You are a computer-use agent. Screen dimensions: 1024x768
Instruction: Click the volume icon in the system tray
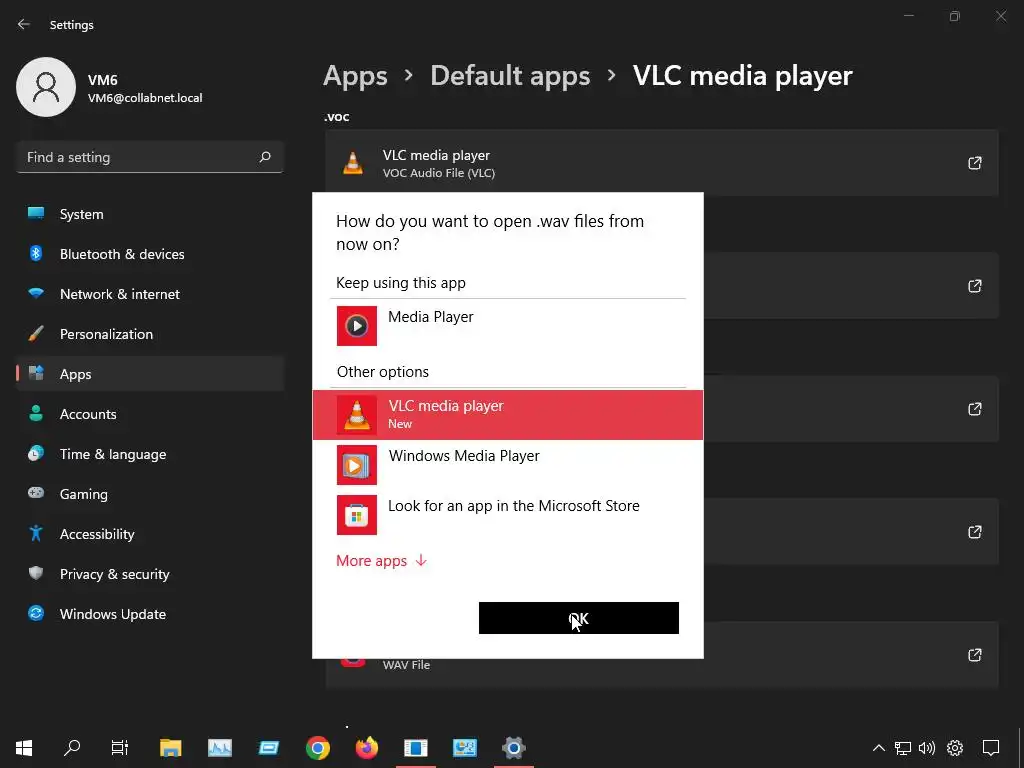tap(927, 748)
